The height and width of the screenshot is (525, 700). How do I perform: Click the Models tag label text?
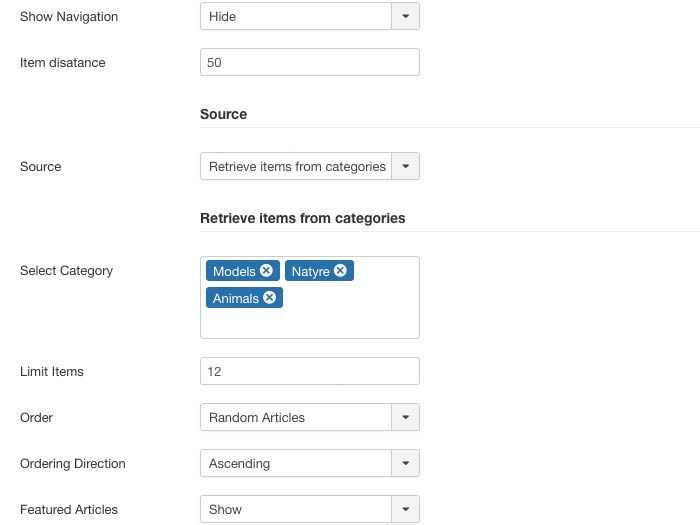point(234,271)
